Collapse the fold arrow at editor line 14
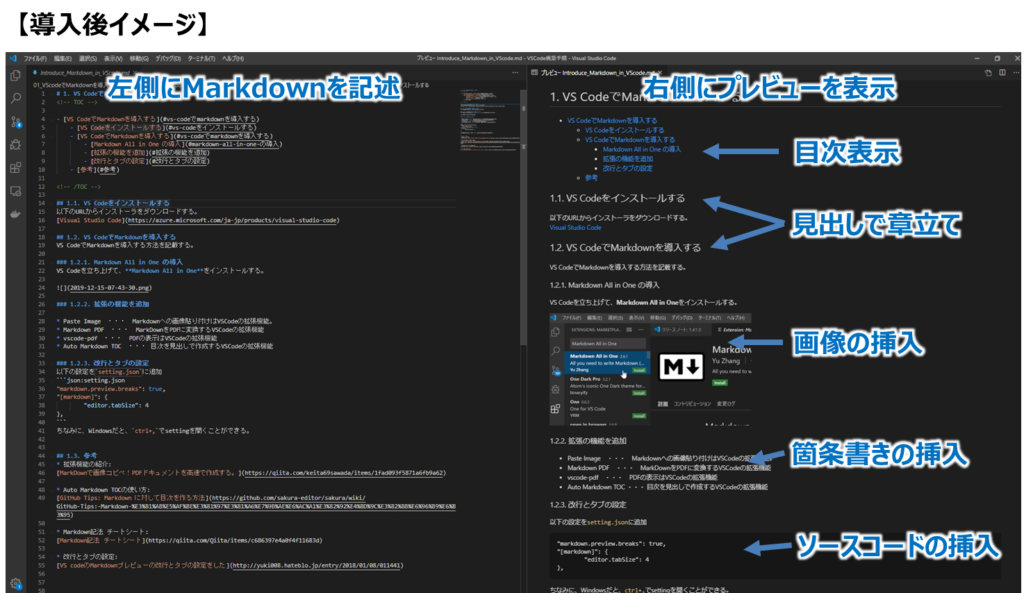The height and width of the screenshot is (593, 1024). [52, 203]
